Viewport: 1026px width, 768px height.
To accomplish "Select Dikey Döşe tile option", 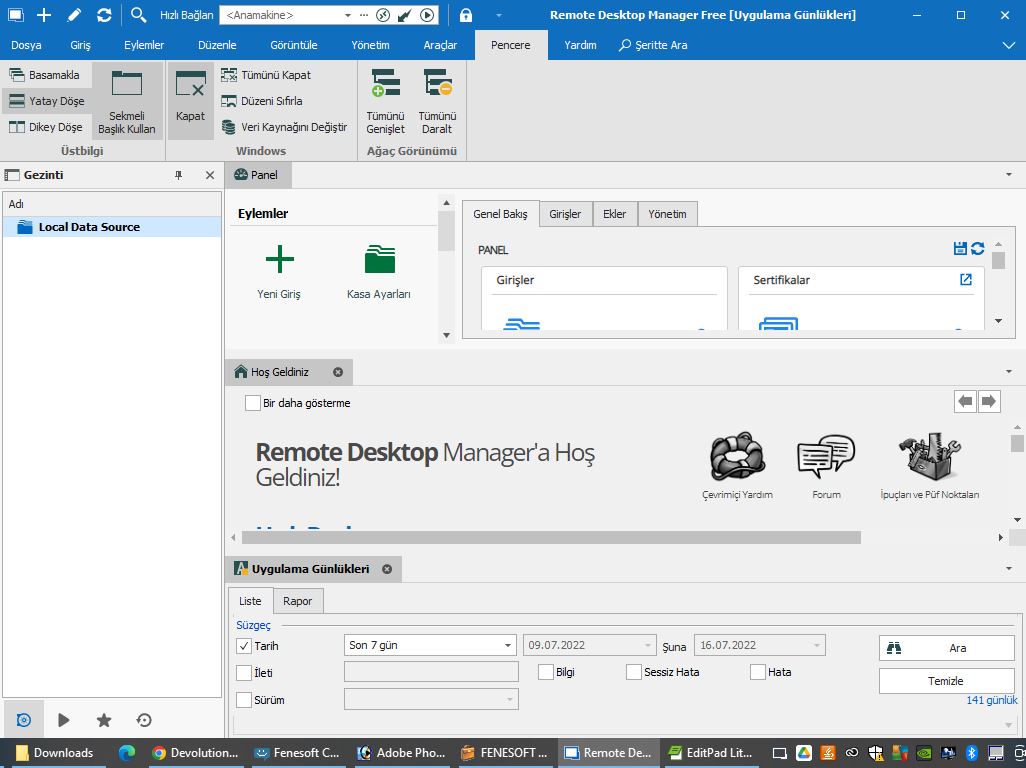I will tap(46, 127).
